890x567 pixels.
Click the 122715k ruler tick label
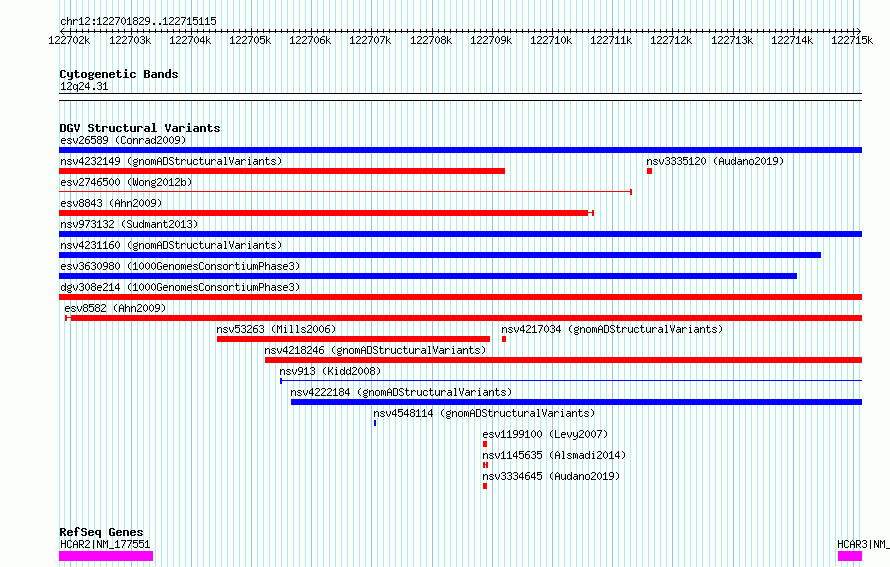tap(852, 40)
